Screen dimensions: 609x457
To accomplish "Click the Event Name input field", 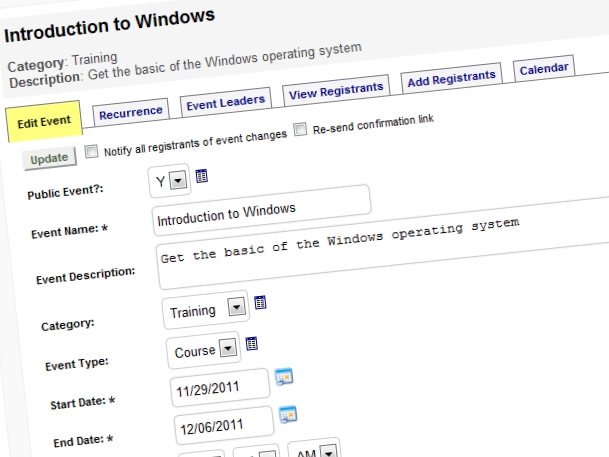I will pos(262,210).
